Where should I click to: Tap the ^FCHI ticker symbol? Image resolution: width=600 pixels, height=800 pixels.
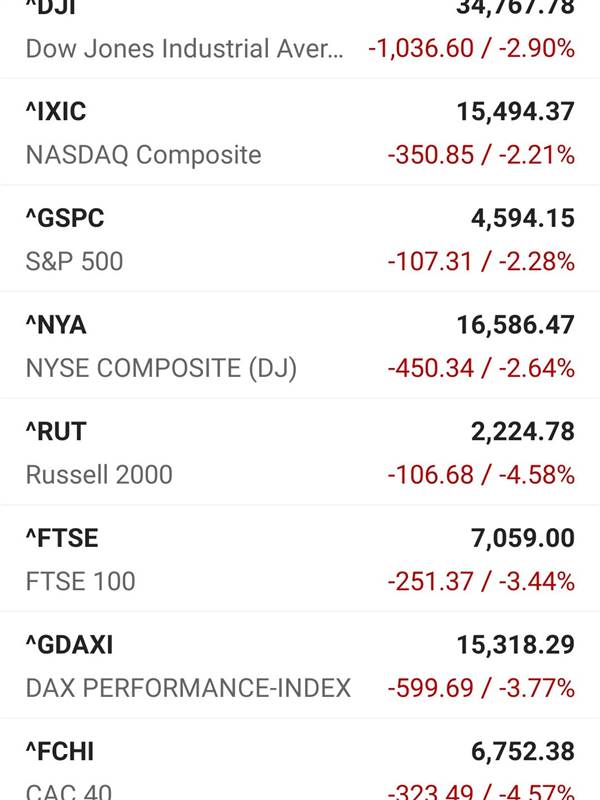pos(60,752)
